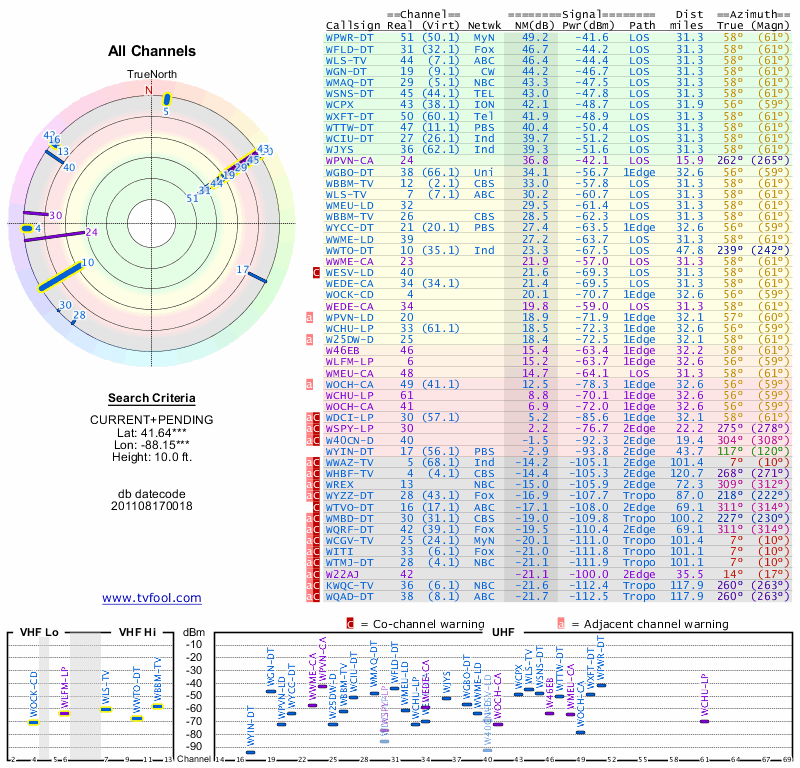Click the 'aC' warning badge beside W40CN-D
Image resolution: width=800 pixels, height=768 pixels.
313,440
